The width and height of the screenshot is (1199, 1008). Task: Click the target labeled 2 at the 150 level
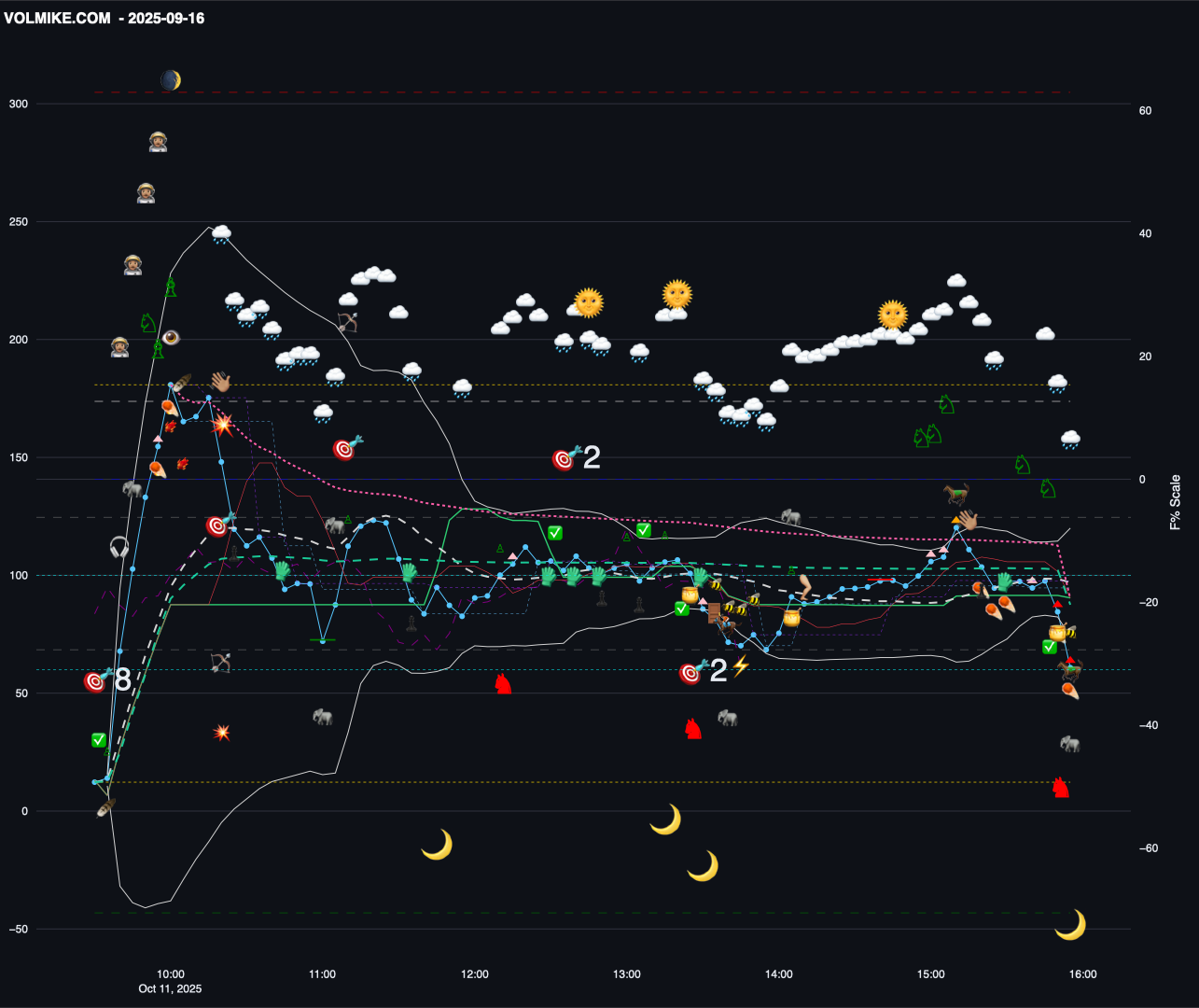point(565,458)
